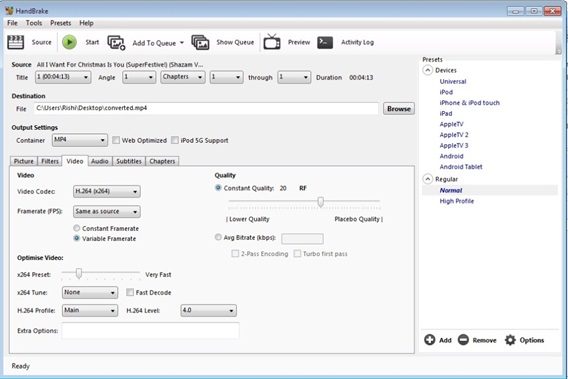
Task: Switch to the Picture tab
Action: [x=24, y=161]
